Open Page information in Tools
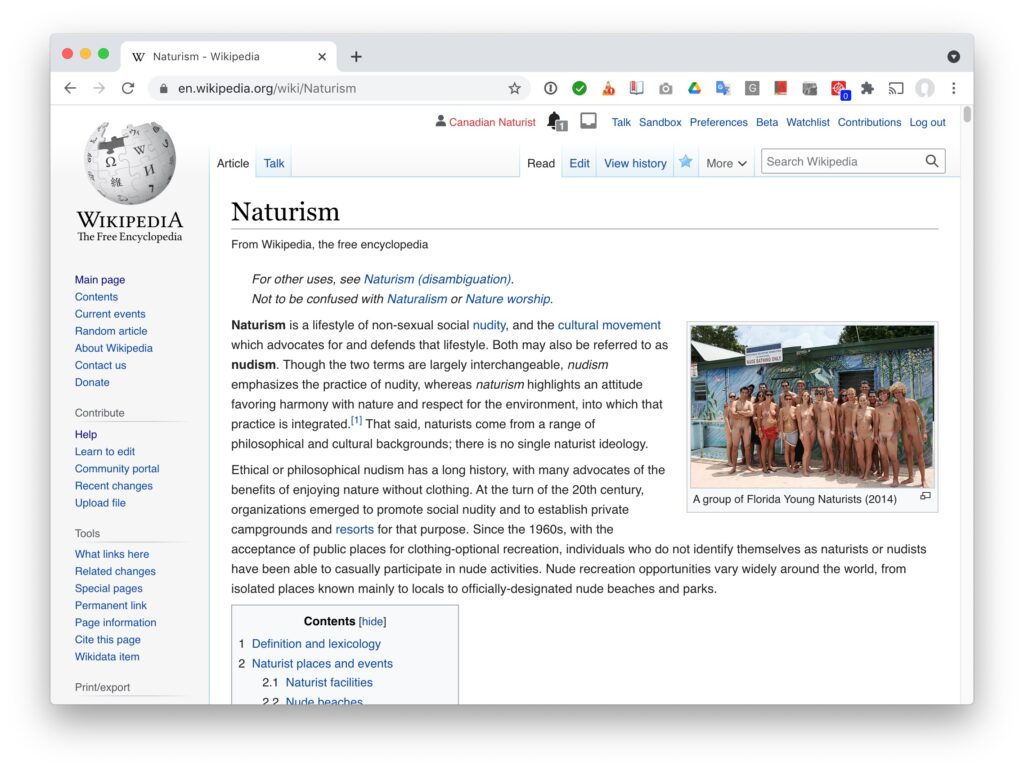 (x=116, y=622)
